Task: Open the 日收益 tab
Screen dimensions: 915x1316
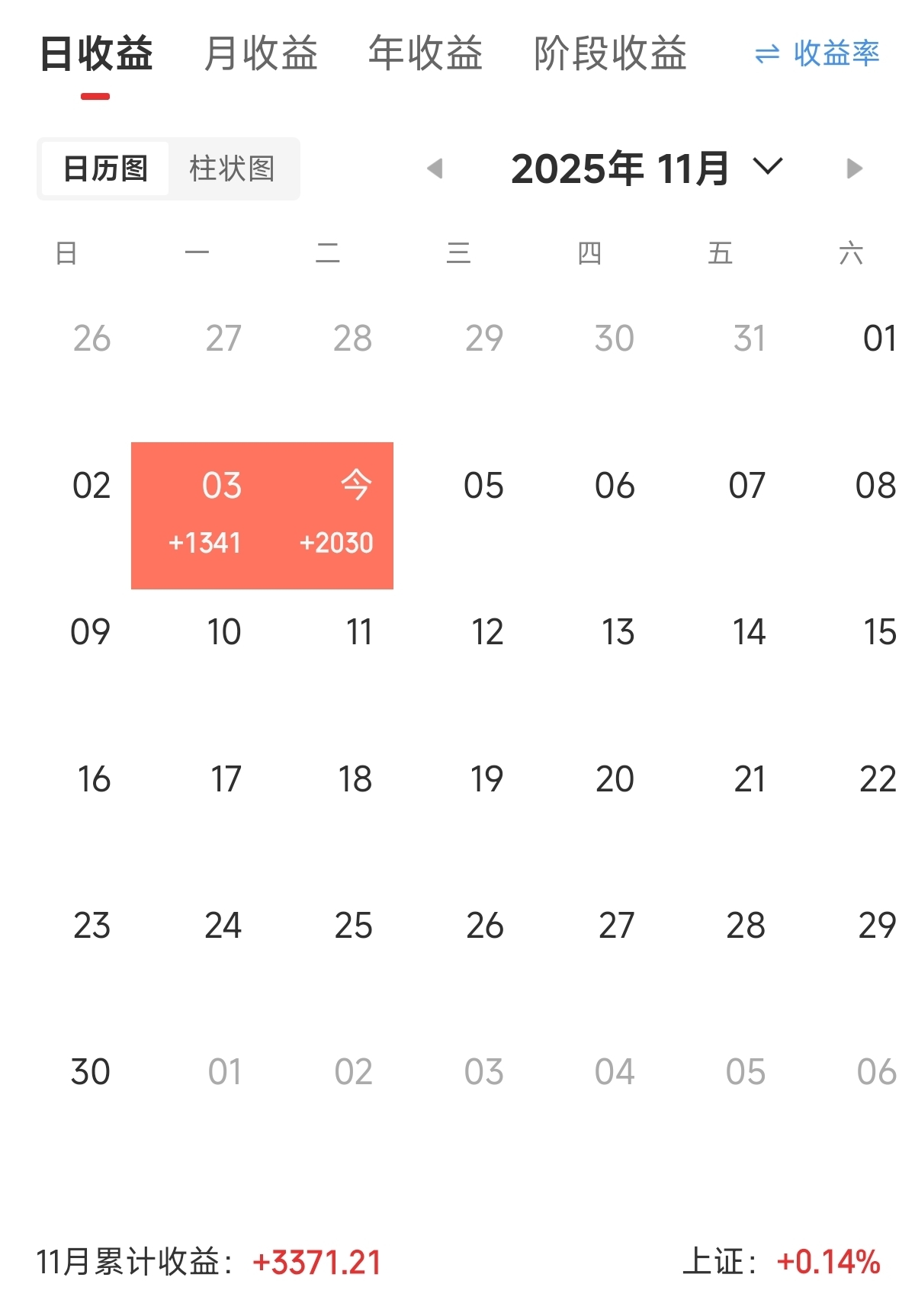Action: [96, 54]
